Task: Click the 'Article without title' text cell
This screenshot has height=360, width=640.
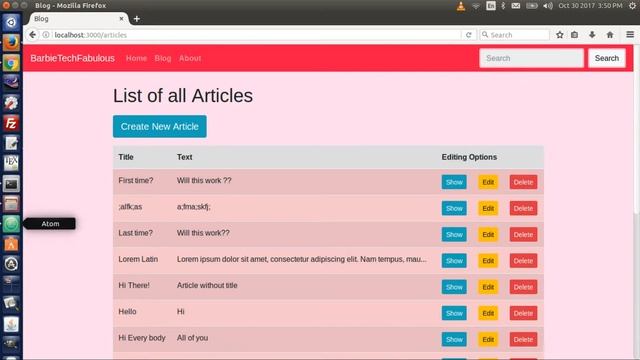Action: click(207, 285)
